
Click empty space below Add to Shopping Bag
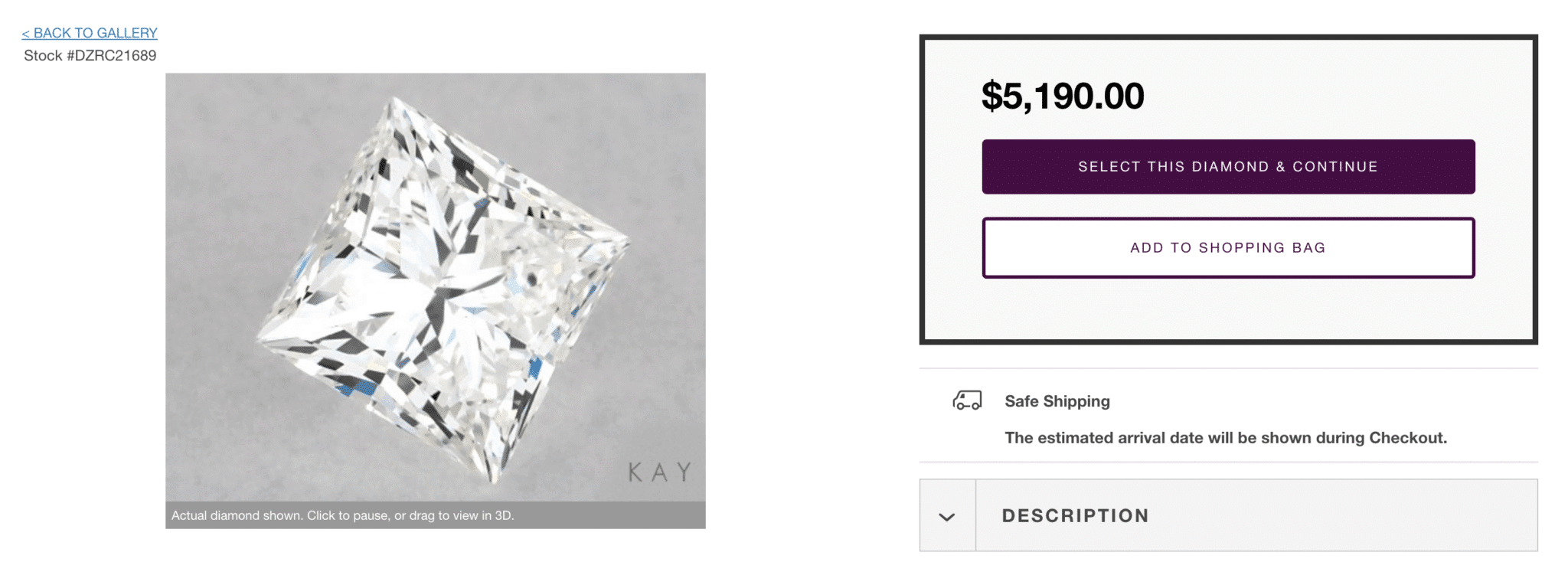[1228, 309]
